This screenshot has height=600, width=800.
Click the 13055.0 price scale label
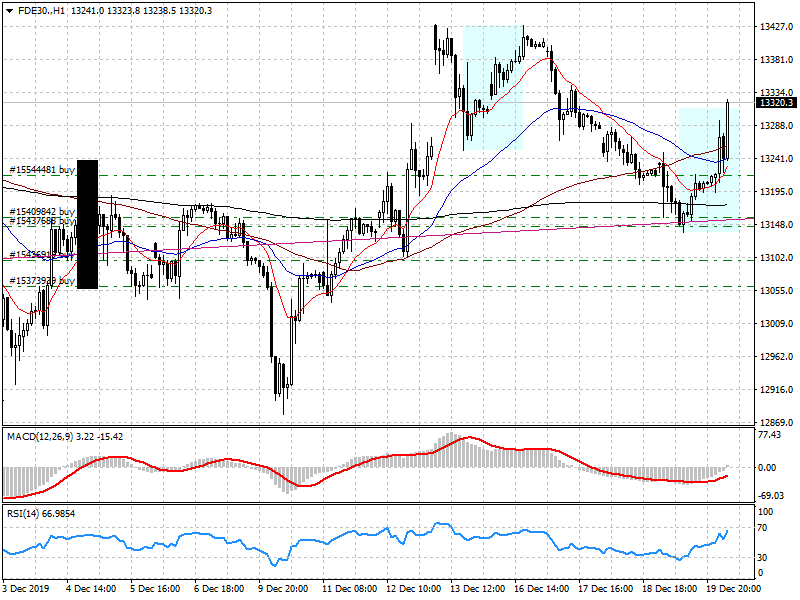tap(776, 291)
